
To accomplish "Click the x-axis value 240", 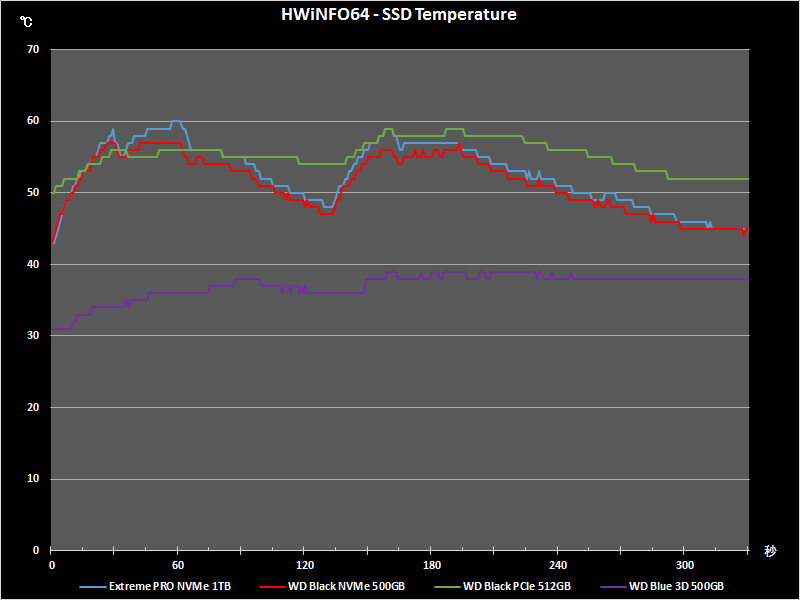I will click(558, 565).
